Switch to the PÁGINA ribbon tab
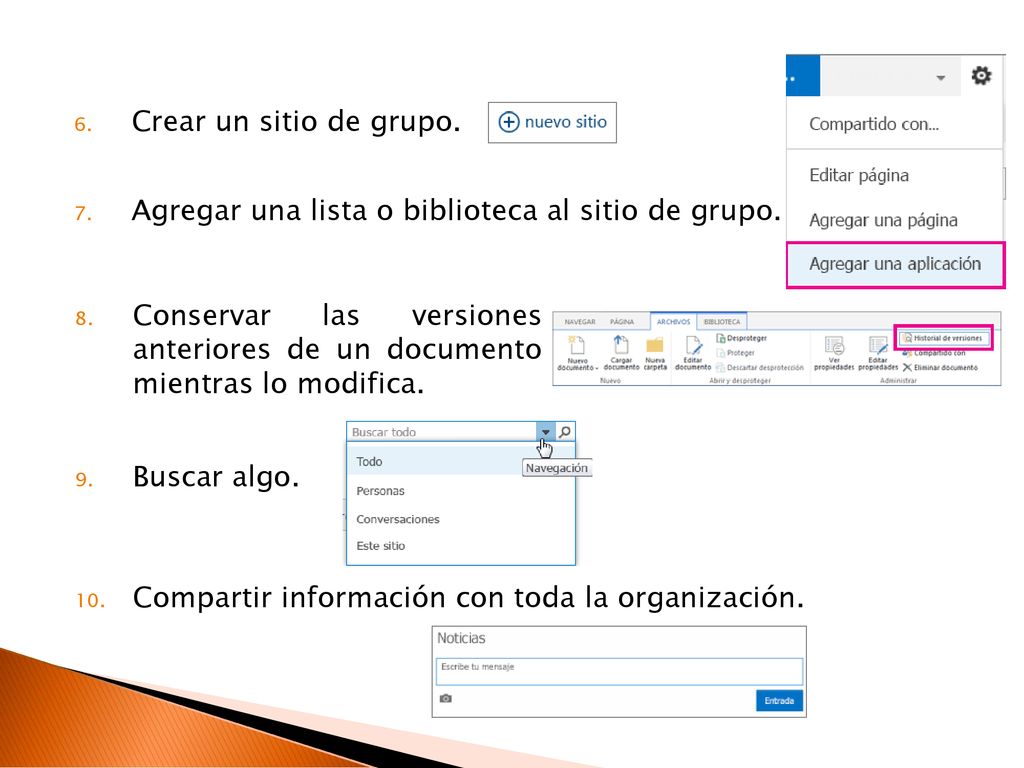The height and width of the screenshot is (768, 1024). click(x=622, y=322)
